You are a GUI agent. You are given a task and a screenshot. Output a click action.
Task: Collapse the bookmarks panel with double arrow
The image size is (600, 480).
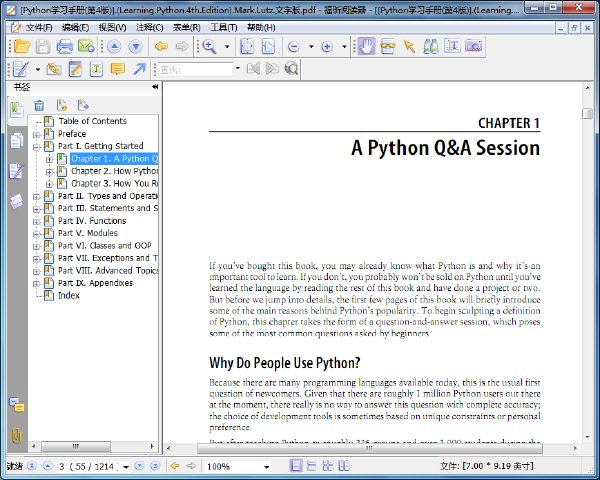(155, 87)
